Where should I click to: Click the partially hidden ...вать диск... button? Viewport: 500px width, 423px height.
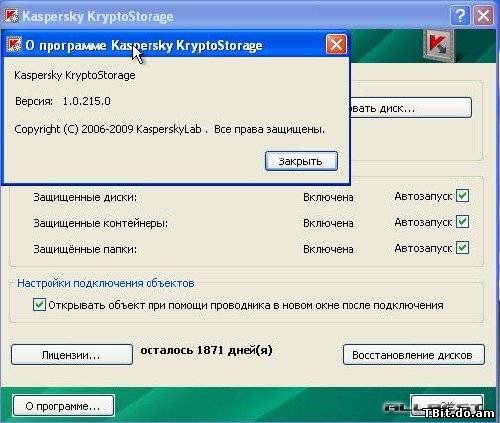(411, 108)
